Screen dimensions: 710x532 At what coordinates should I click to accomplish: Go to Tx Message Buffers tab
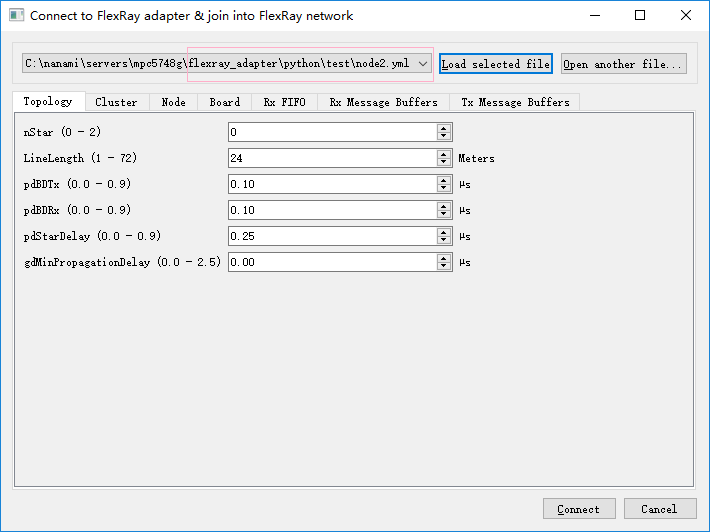click(x=515, y=102)
